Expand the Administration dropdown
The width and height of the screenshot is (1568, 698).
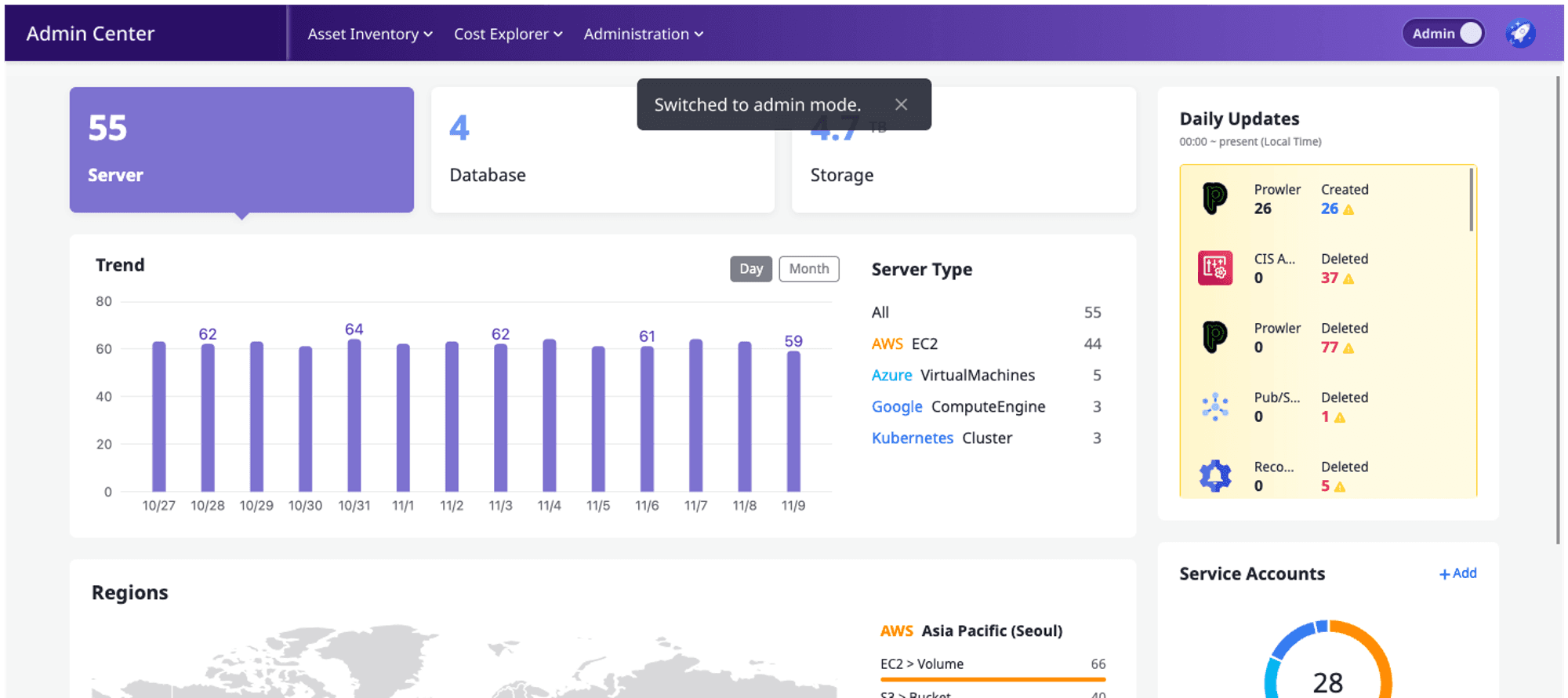click(x=643, y=34)
